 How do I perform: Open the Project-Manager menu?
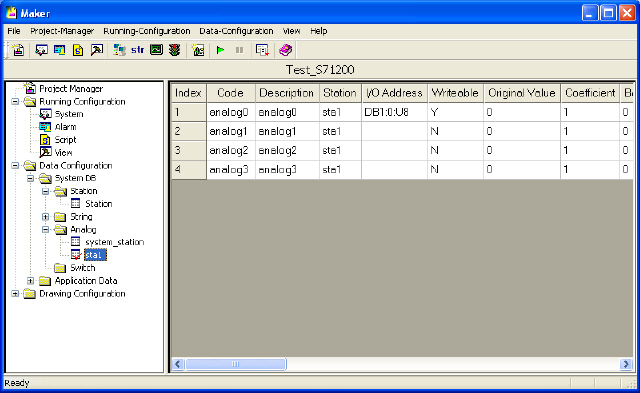tap(62, 31)
